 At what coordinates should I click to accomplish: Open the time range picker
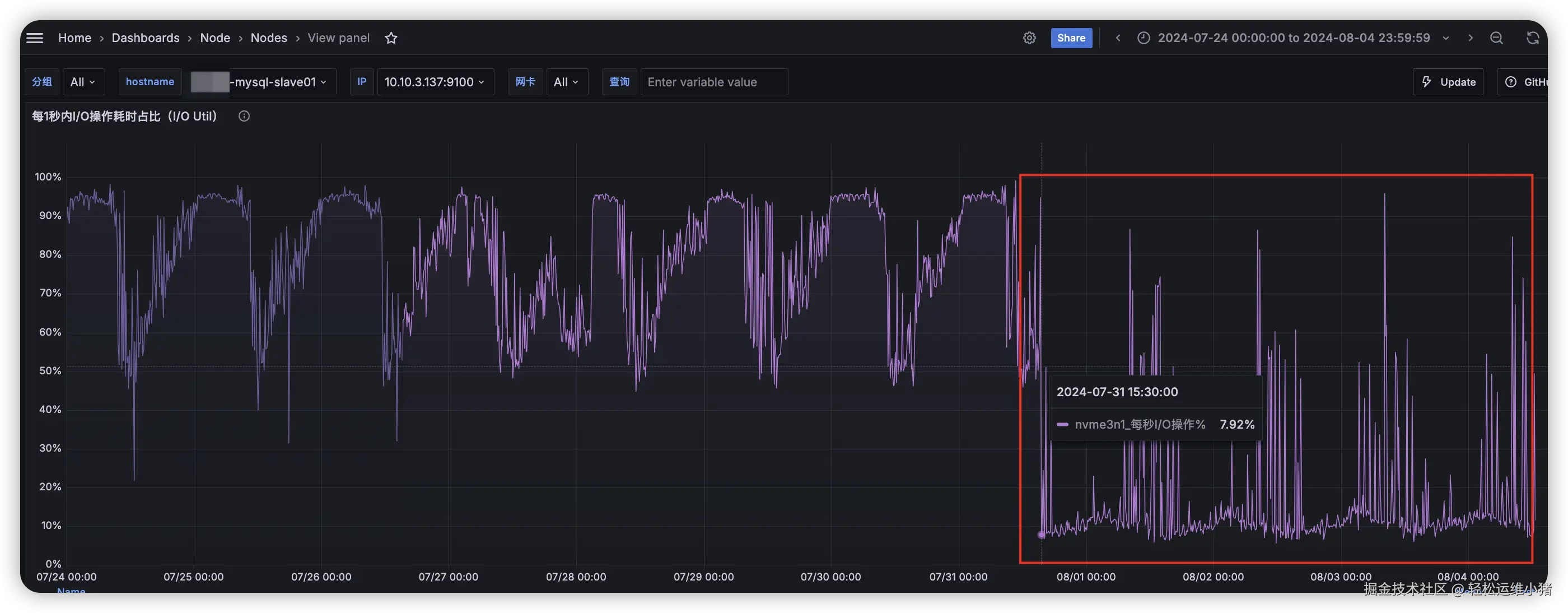[x=1293, y=38]
